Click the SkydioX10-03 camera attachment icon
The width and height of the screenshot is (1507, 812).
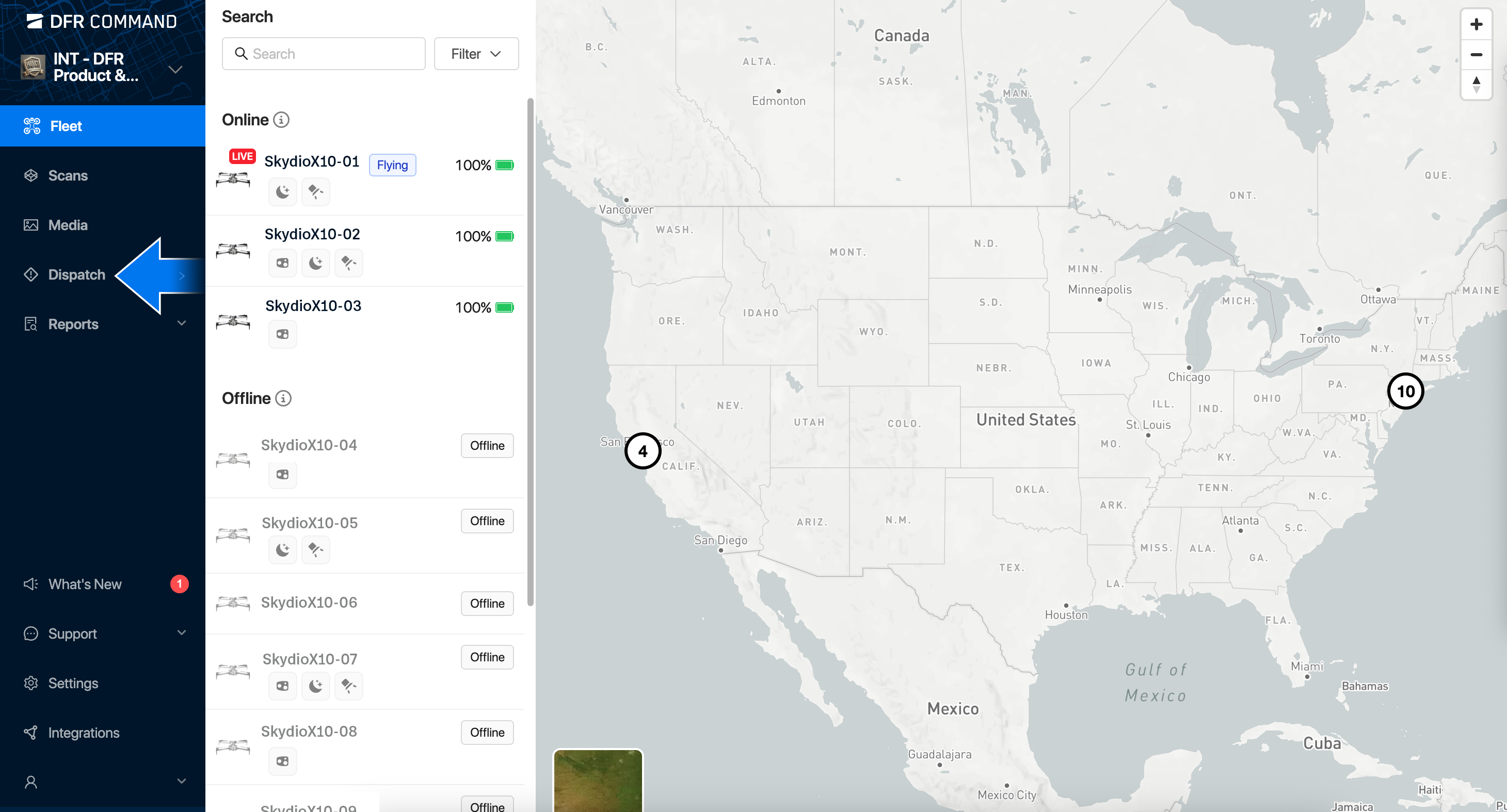click(283, 334)
